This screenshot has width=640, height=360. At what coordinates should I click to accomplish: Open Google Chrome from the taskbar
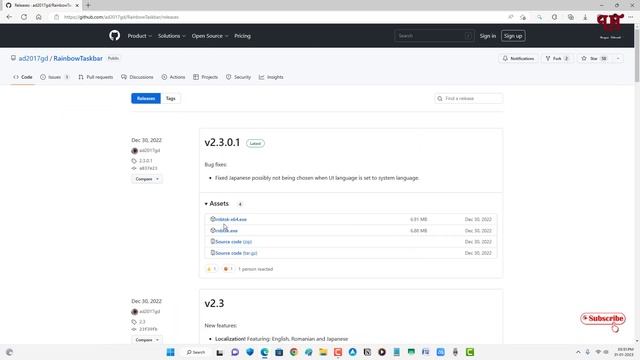[294, 352]
